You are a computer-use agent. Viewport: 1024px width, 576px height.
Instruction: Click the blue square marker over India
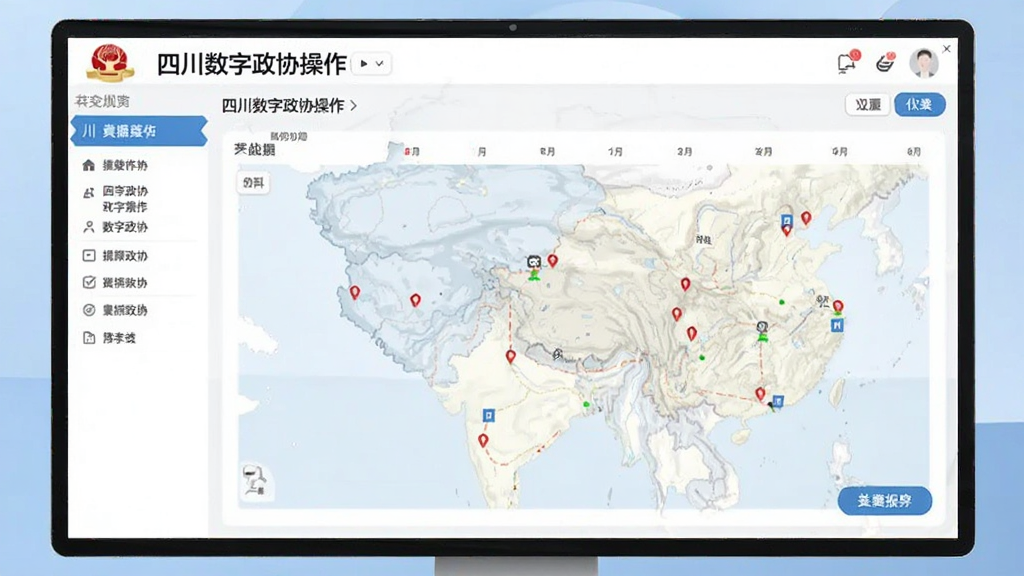click(488, 415)
